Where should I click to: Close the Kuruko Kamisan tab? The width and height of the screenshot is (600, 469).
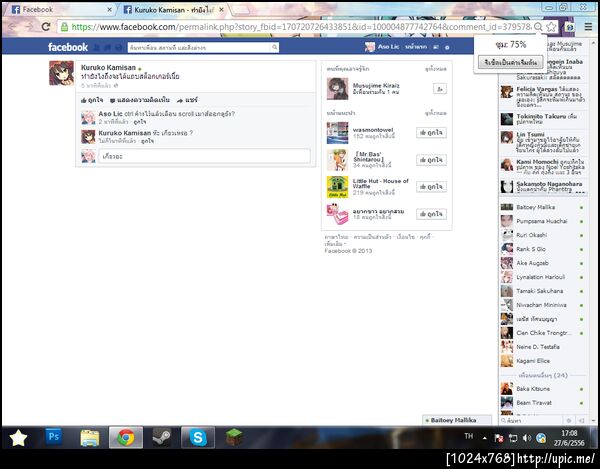221,10
